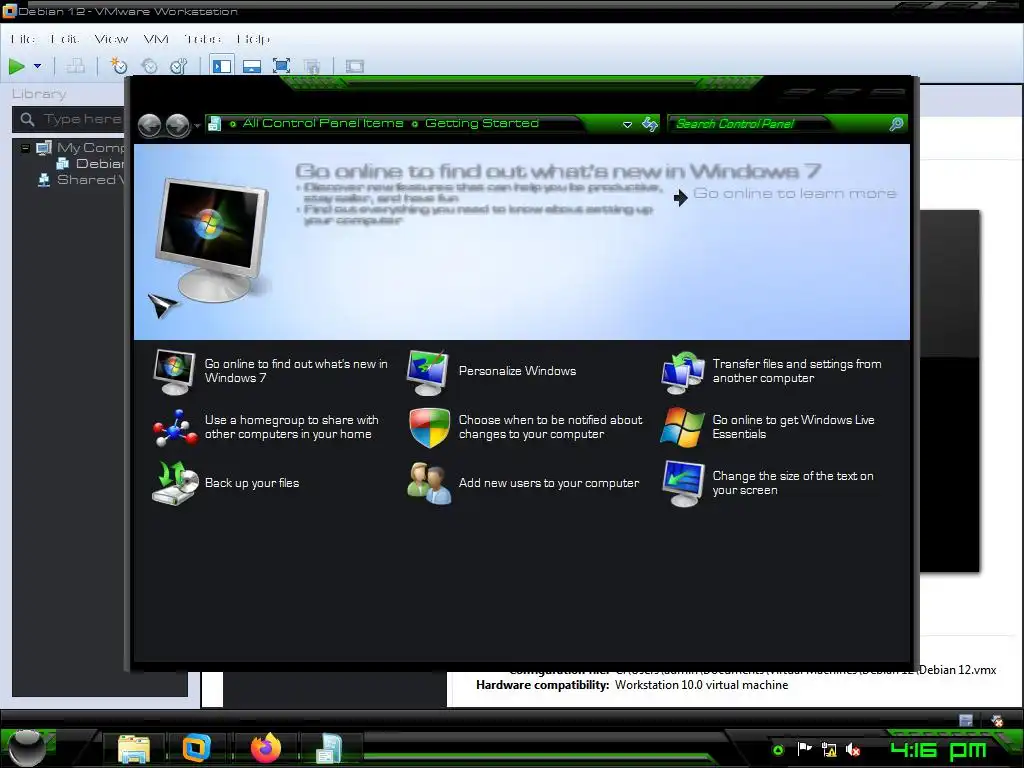Click the Getting Started breadcrumb
Viewport: 1024px width, 768px height.
[482, 123]
